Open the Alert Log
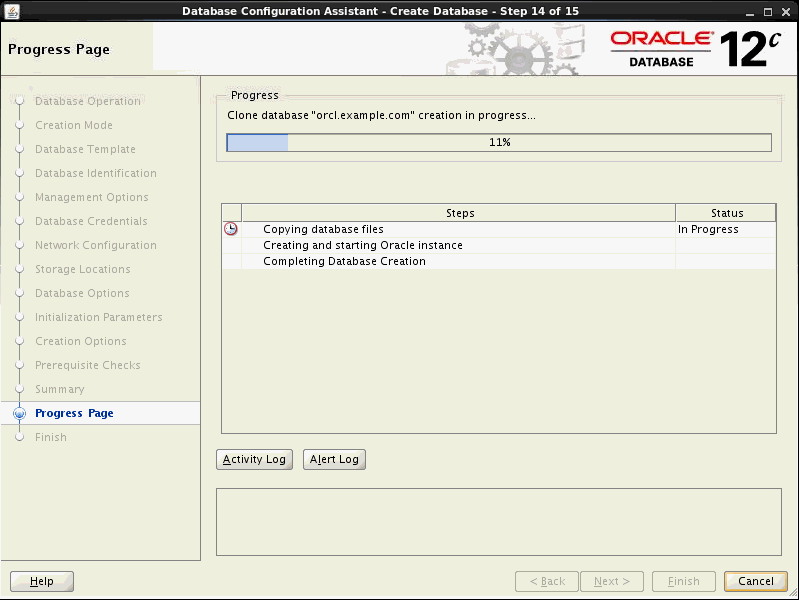This screenshot has width=799, height=600. click(x=334, y=459)
